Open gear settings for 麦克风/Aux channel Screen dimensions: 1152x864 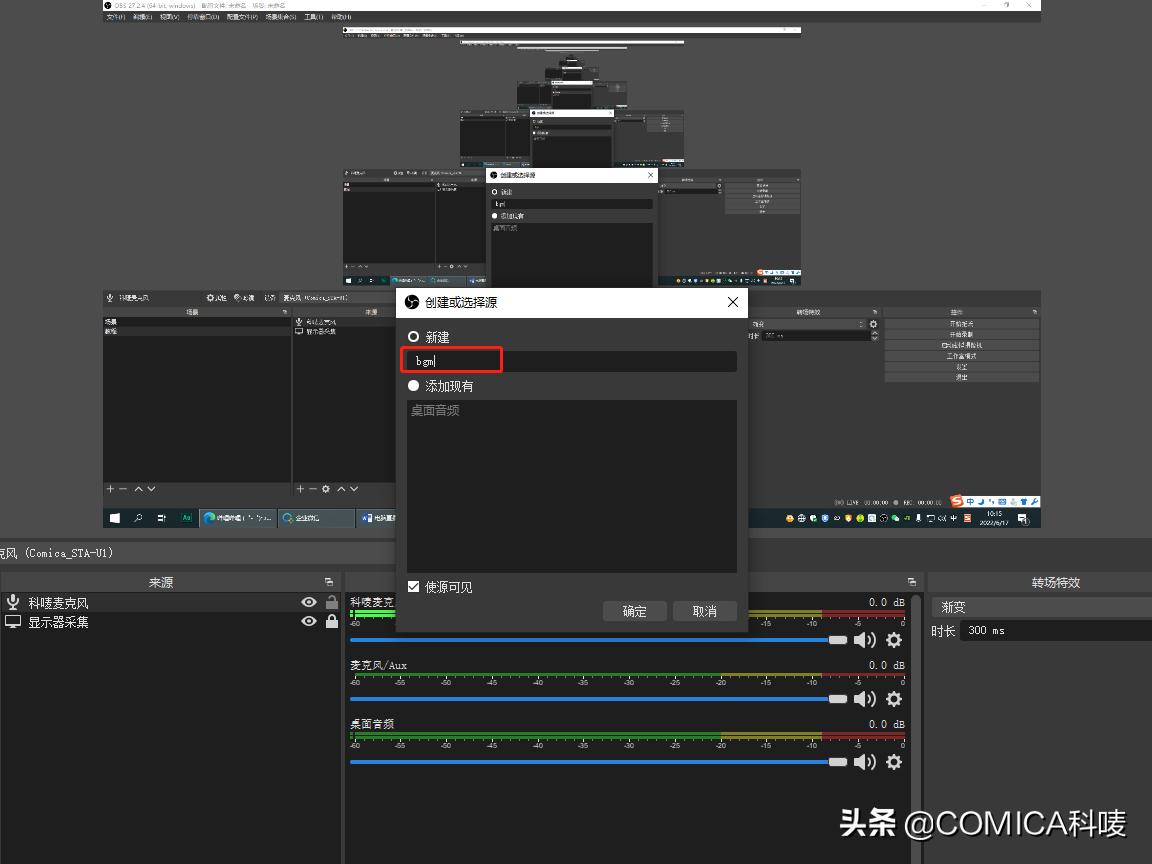(894, 699)
